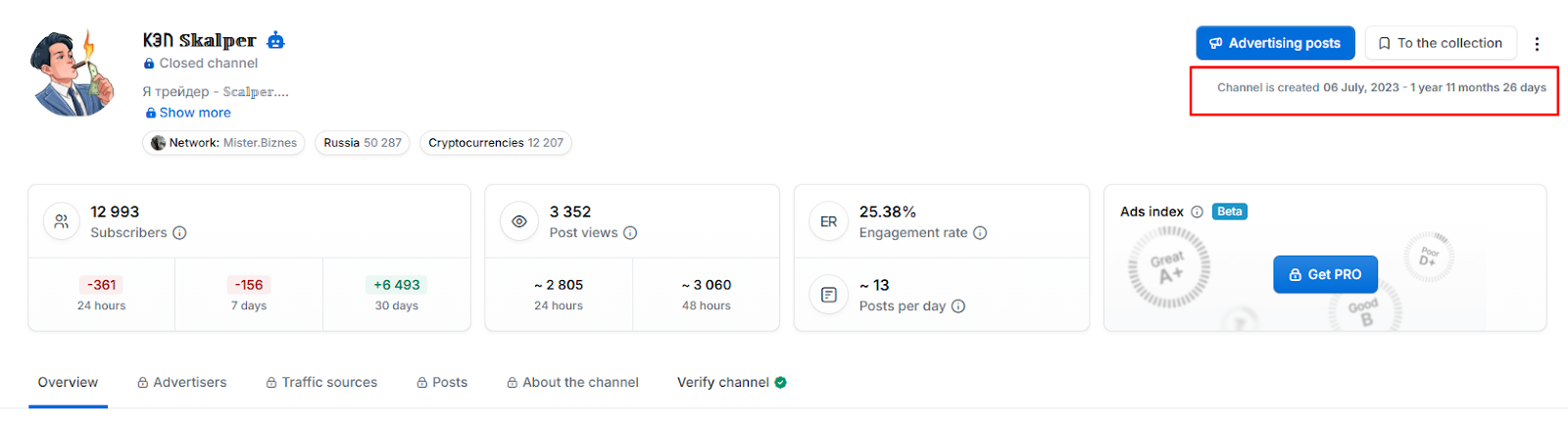This screenshot has width=1568, height=423.
Task: Click the Posts per day info icon
Action: (958, 306)
